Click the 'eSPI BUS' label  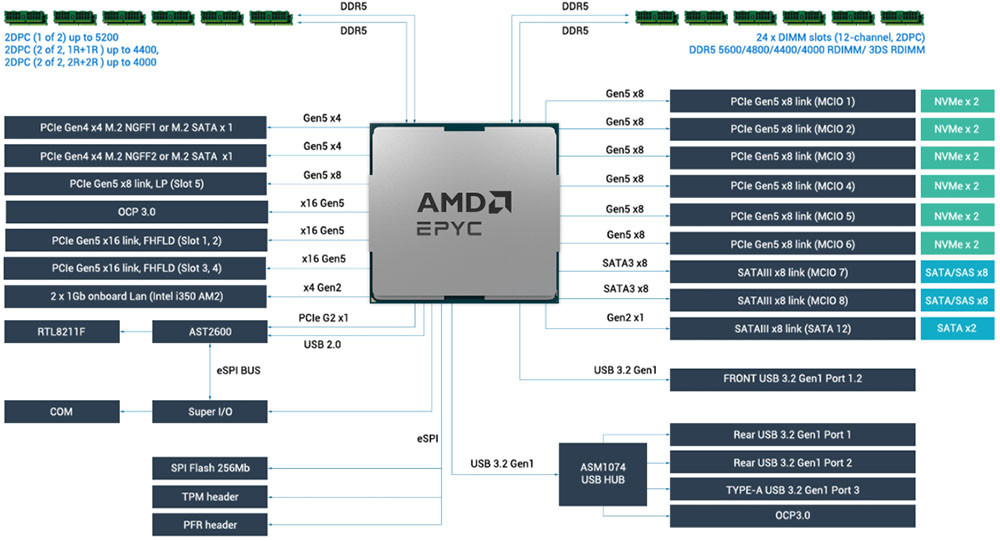[239, 371]
